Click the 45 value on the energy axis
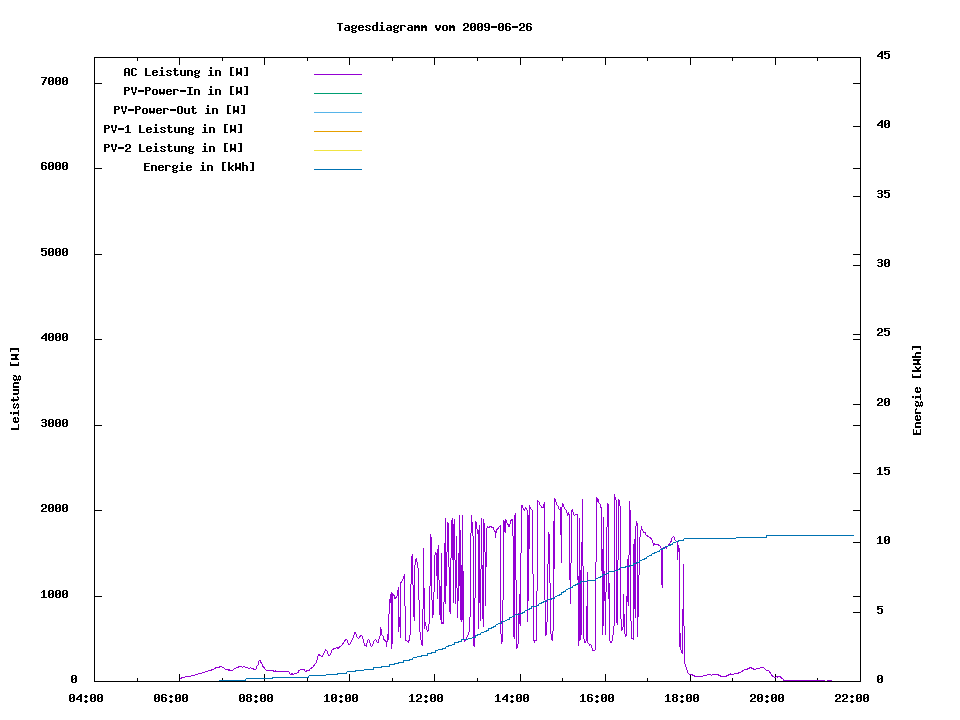This screenshot has height=720, width=960. click(883, 55)
